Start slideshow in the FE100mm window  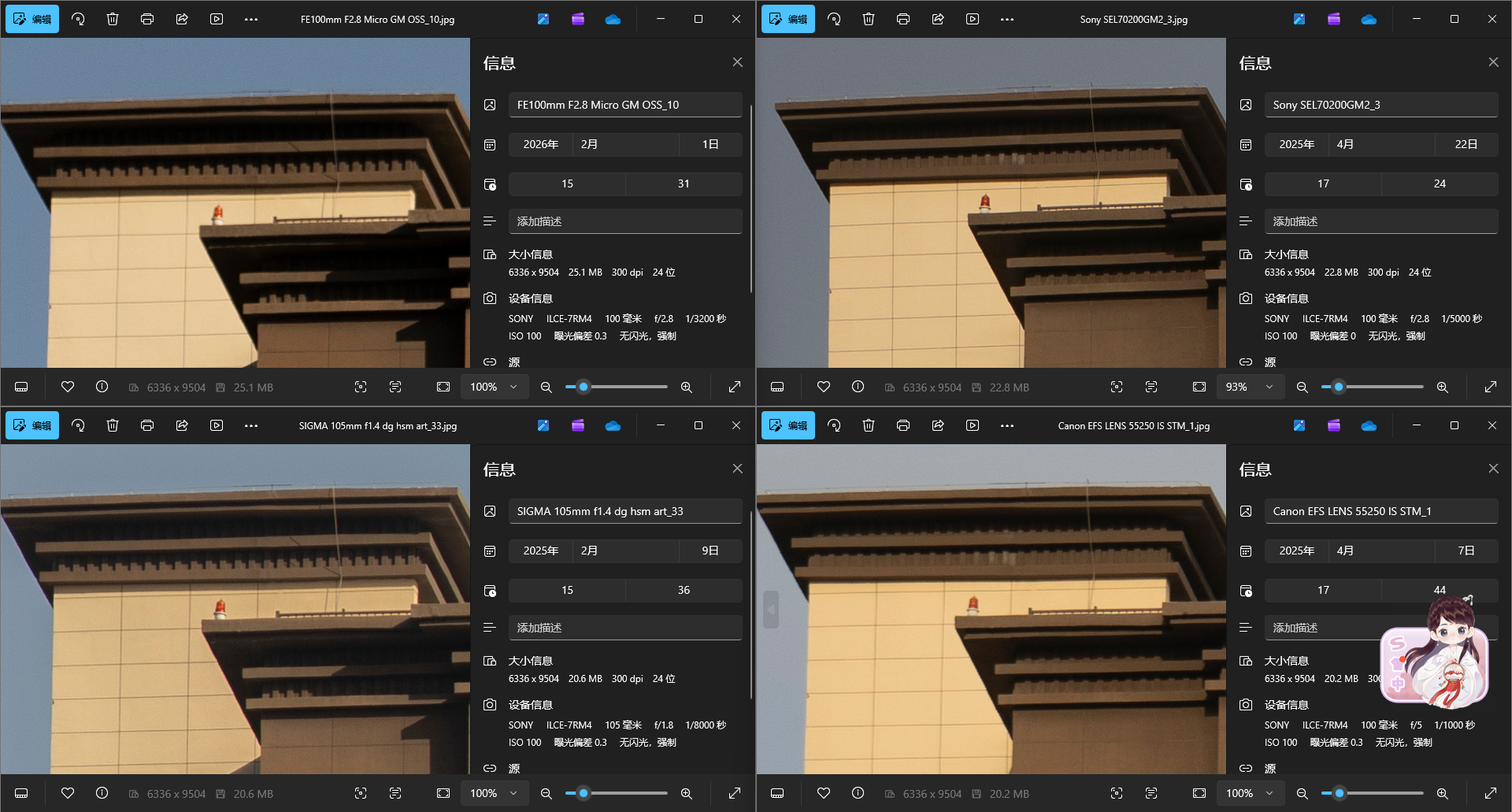[x=217, y=19]
